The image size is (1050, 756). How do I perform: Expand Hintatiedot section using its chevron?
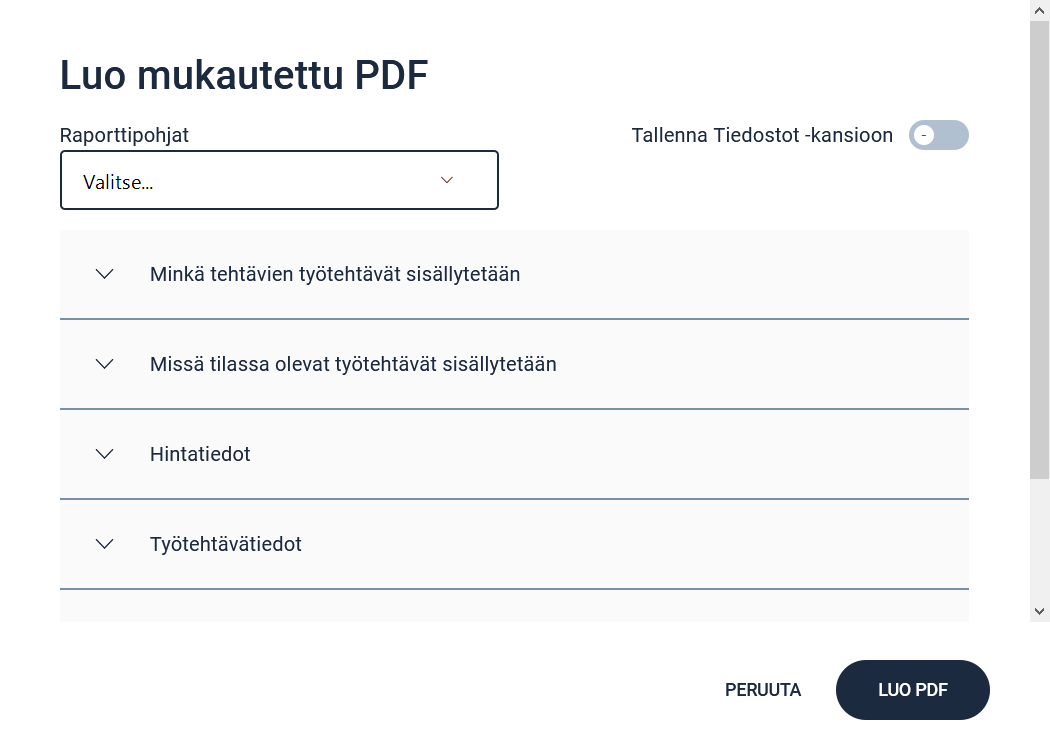[105, 454]
